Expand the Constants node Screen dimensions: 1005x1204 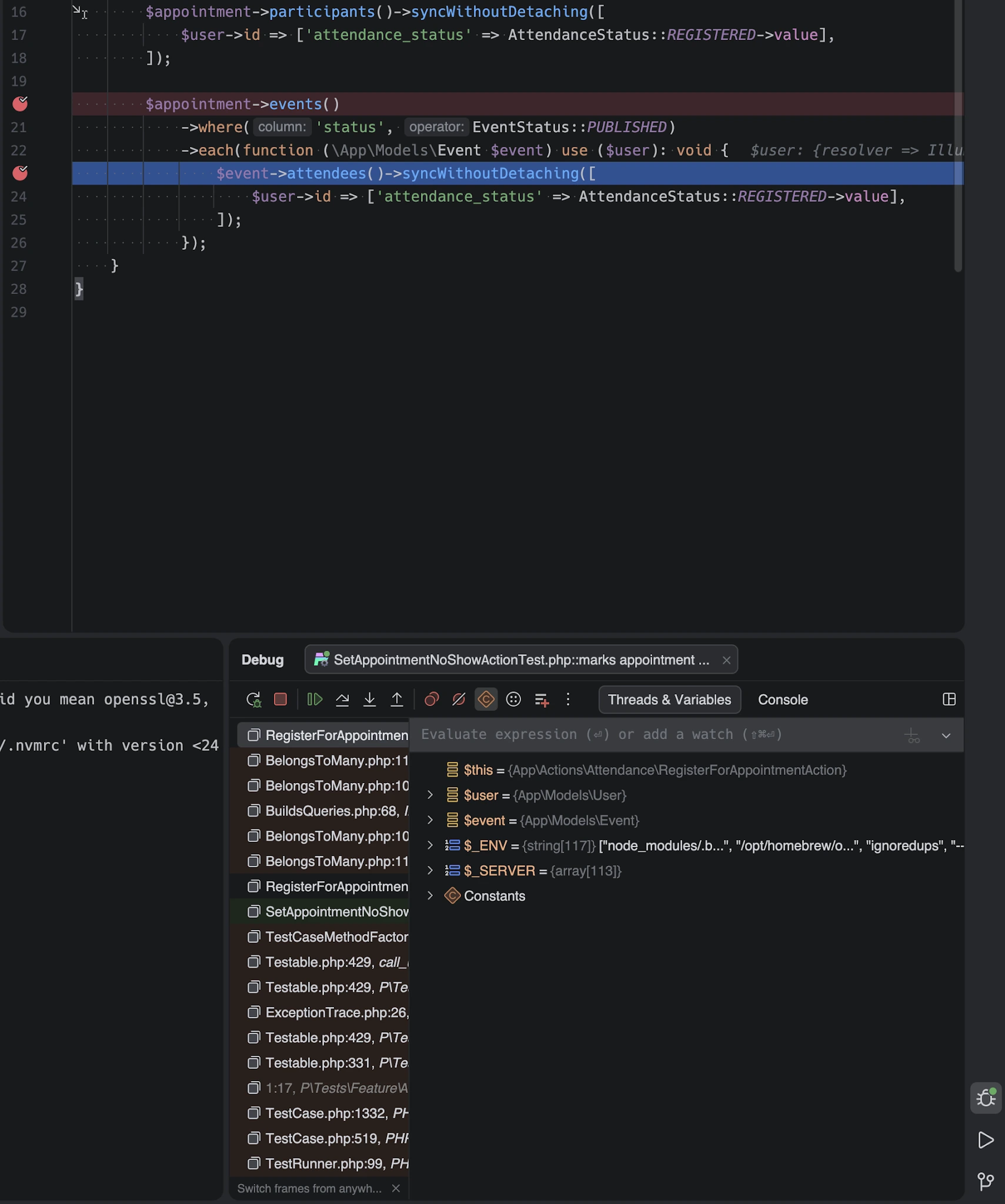coord(430,896)
